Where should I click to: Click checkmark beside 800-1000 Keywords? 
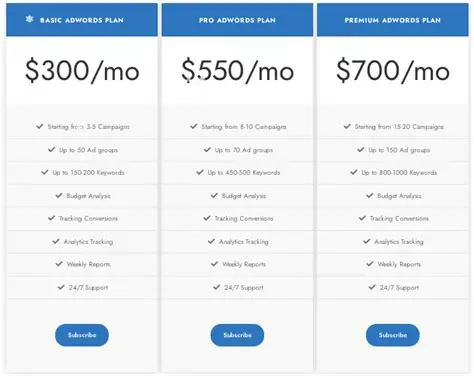click(x=354, y=172)
